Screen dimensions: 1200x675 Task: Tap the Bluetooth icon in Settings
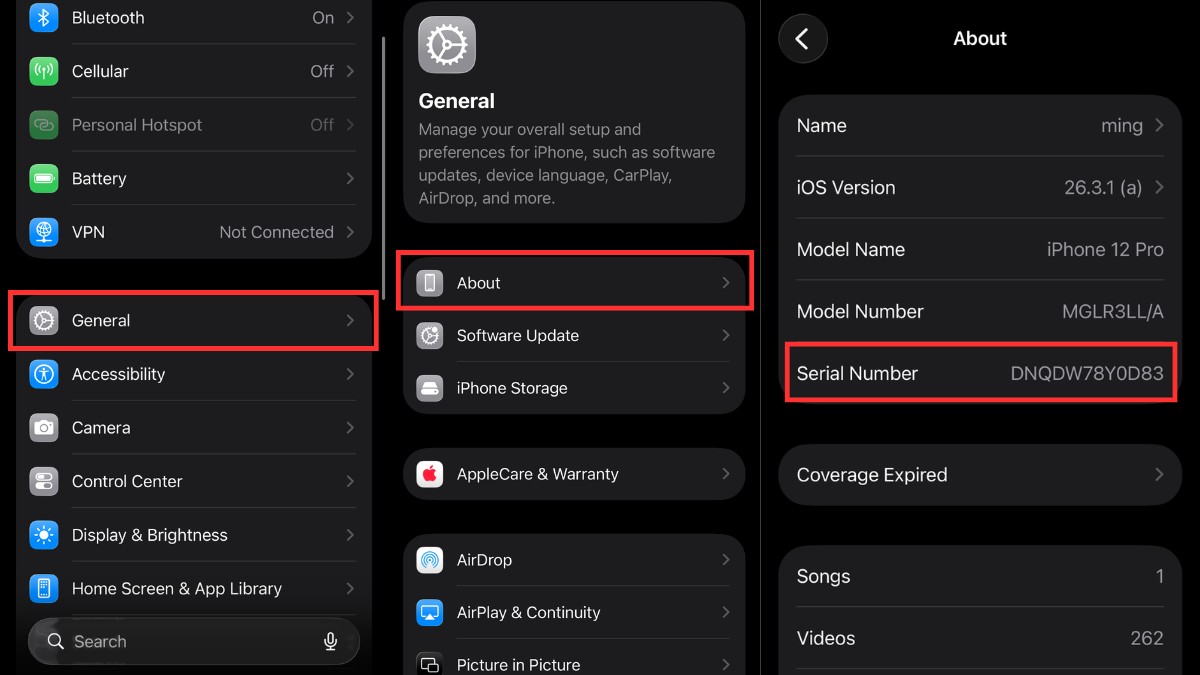tap(44, 18)
